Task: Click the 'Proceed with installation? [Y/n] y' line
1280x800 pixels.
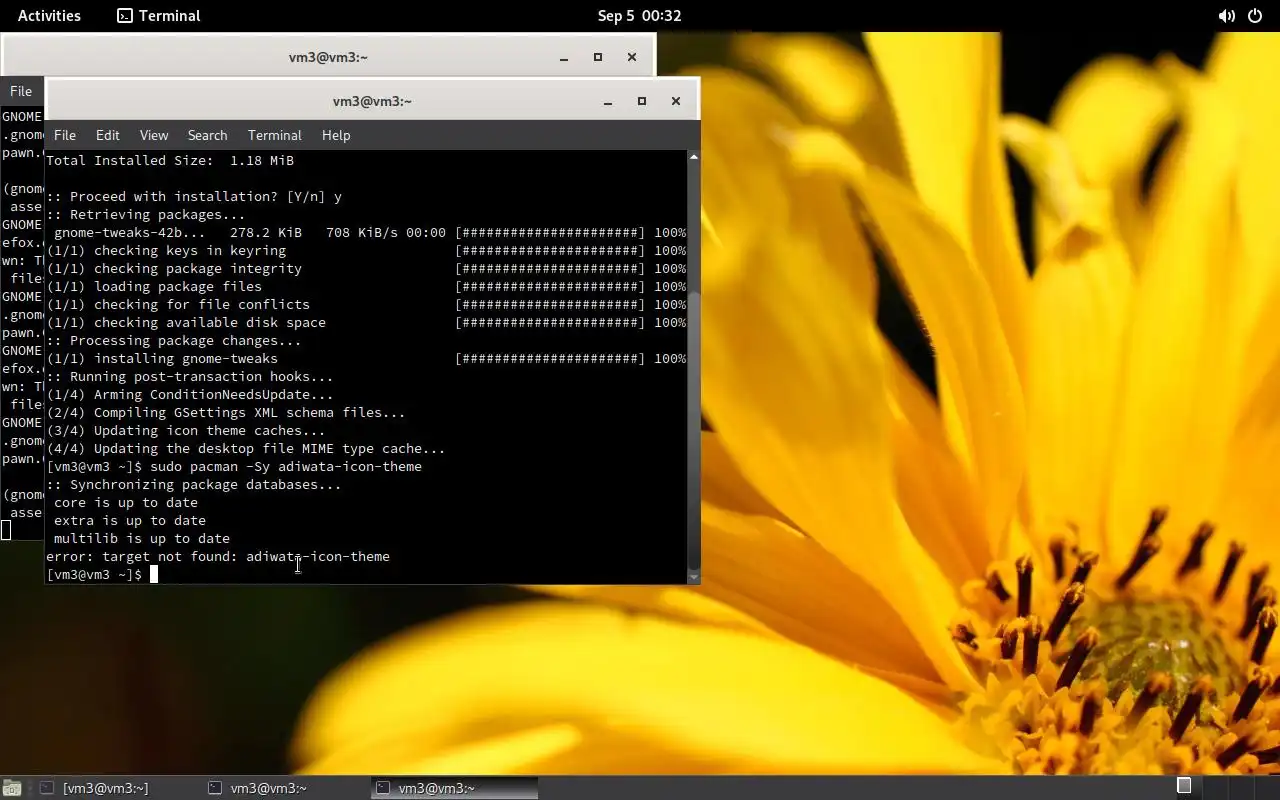Action: coord(194,196)
